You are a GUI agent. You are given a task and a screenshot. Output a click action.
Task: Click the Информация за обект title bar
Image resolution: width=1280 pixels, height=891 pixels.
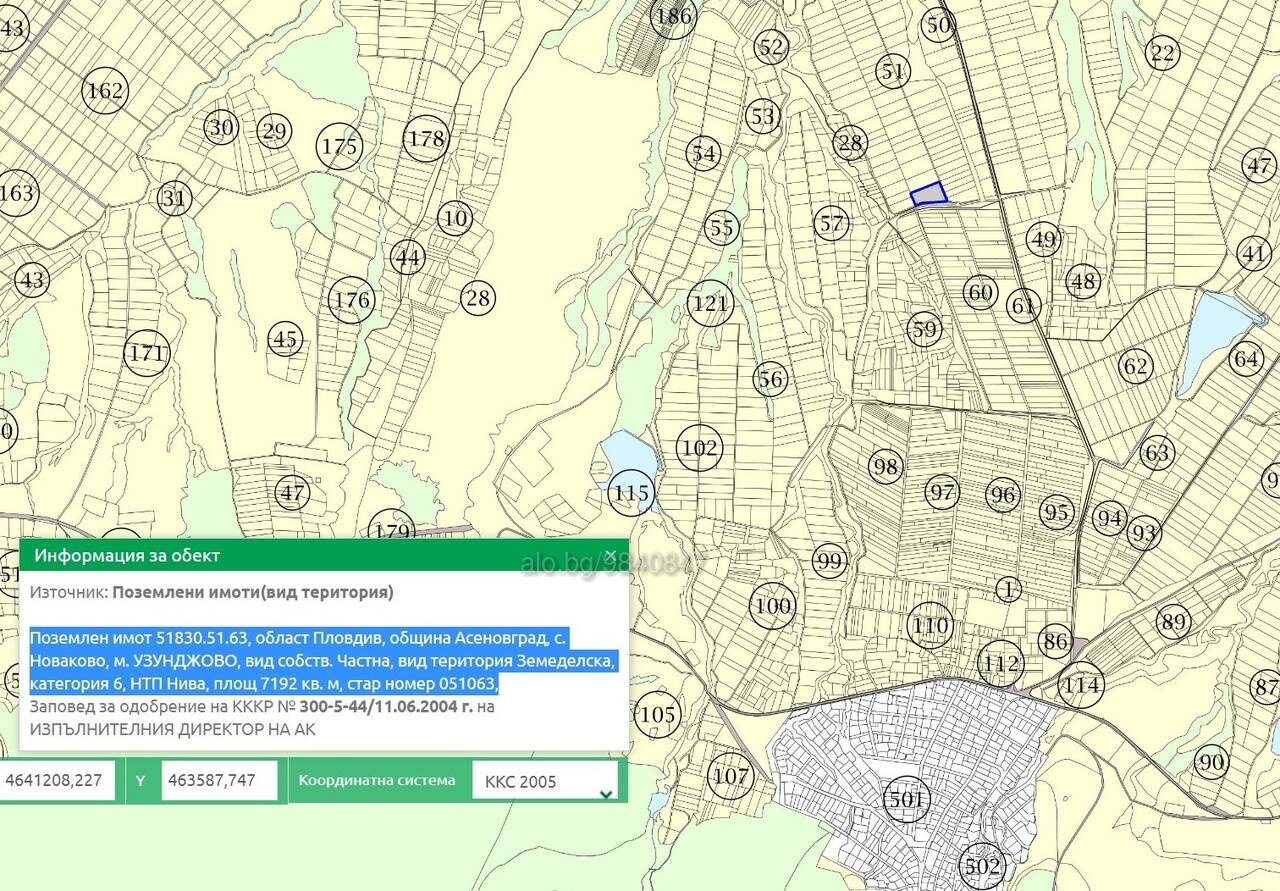pyautogui.click(x=324, y=555)
